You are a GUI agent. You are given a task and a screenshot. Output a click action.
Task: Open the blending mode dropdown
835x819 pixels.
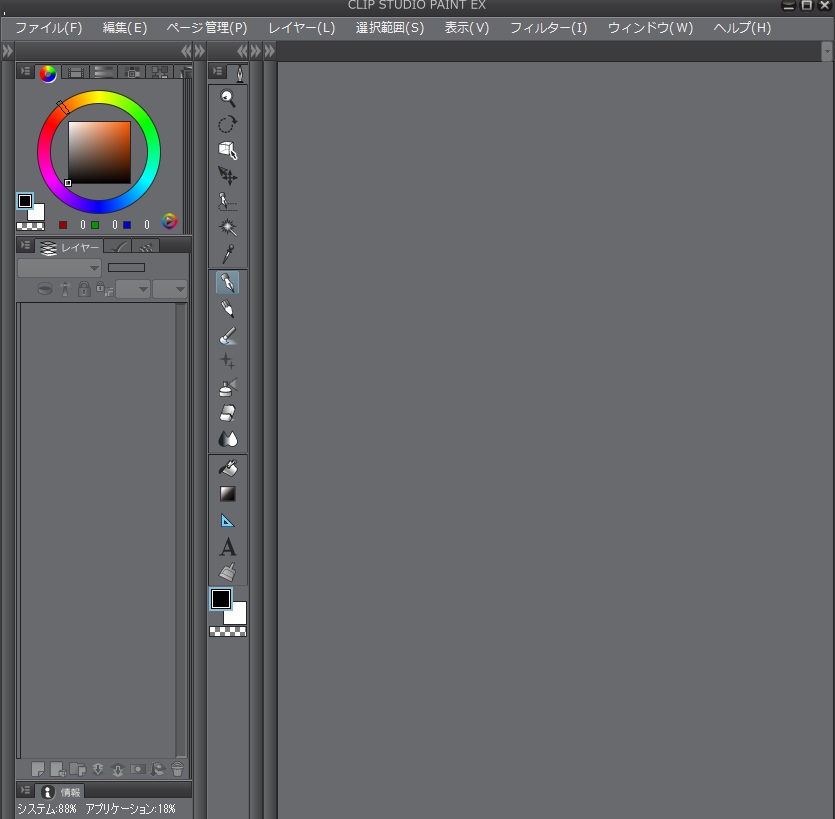[x=59, y=268]
